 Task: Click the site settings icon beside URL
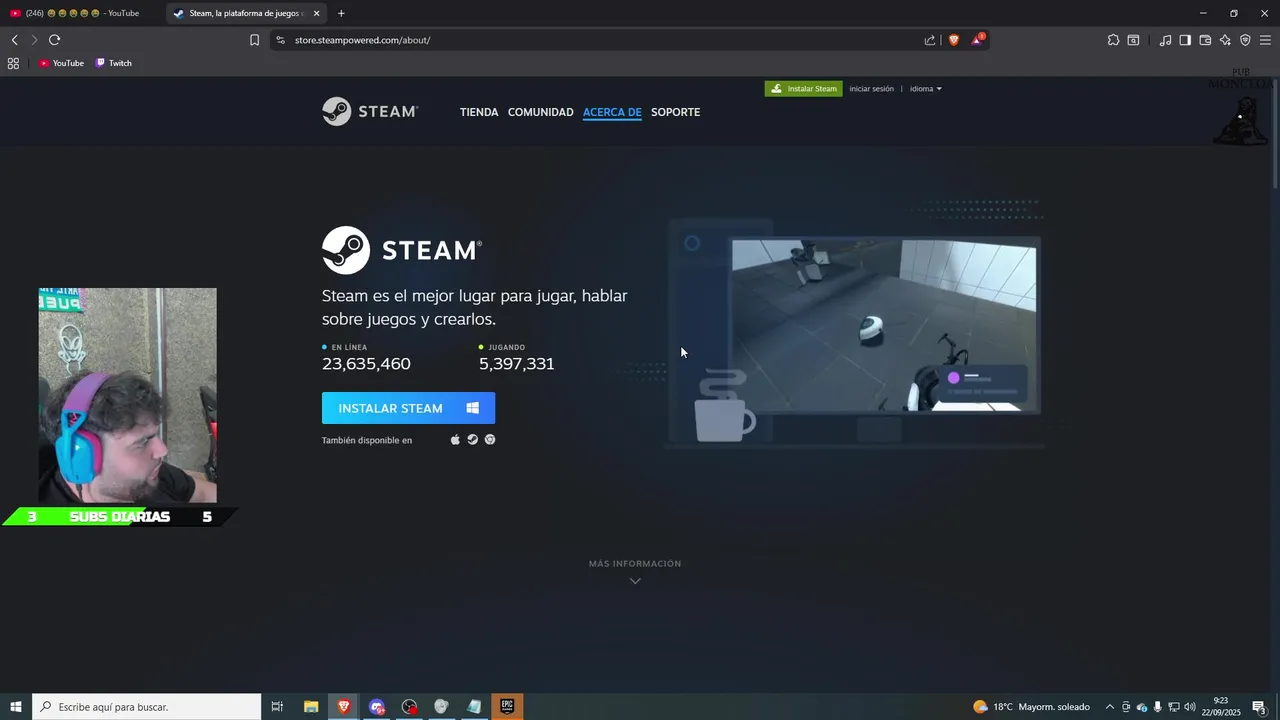(x=280, y=40)
